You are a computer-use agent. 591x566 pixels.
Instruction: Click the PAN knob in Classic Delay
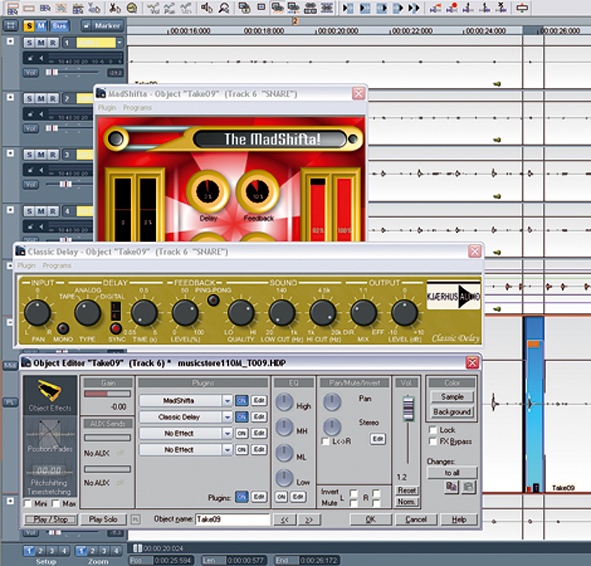(x=37, y=313)
